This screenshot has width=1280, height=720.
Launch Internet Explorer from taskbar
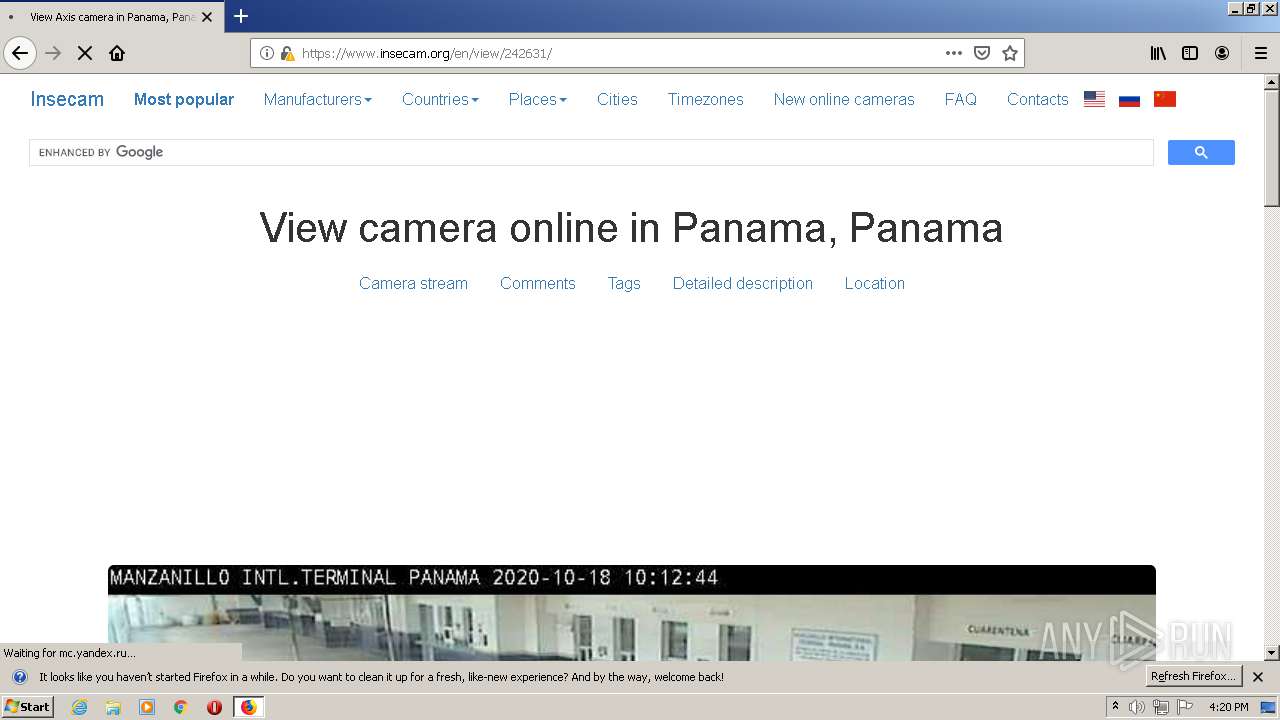click(x=79, y=707)
